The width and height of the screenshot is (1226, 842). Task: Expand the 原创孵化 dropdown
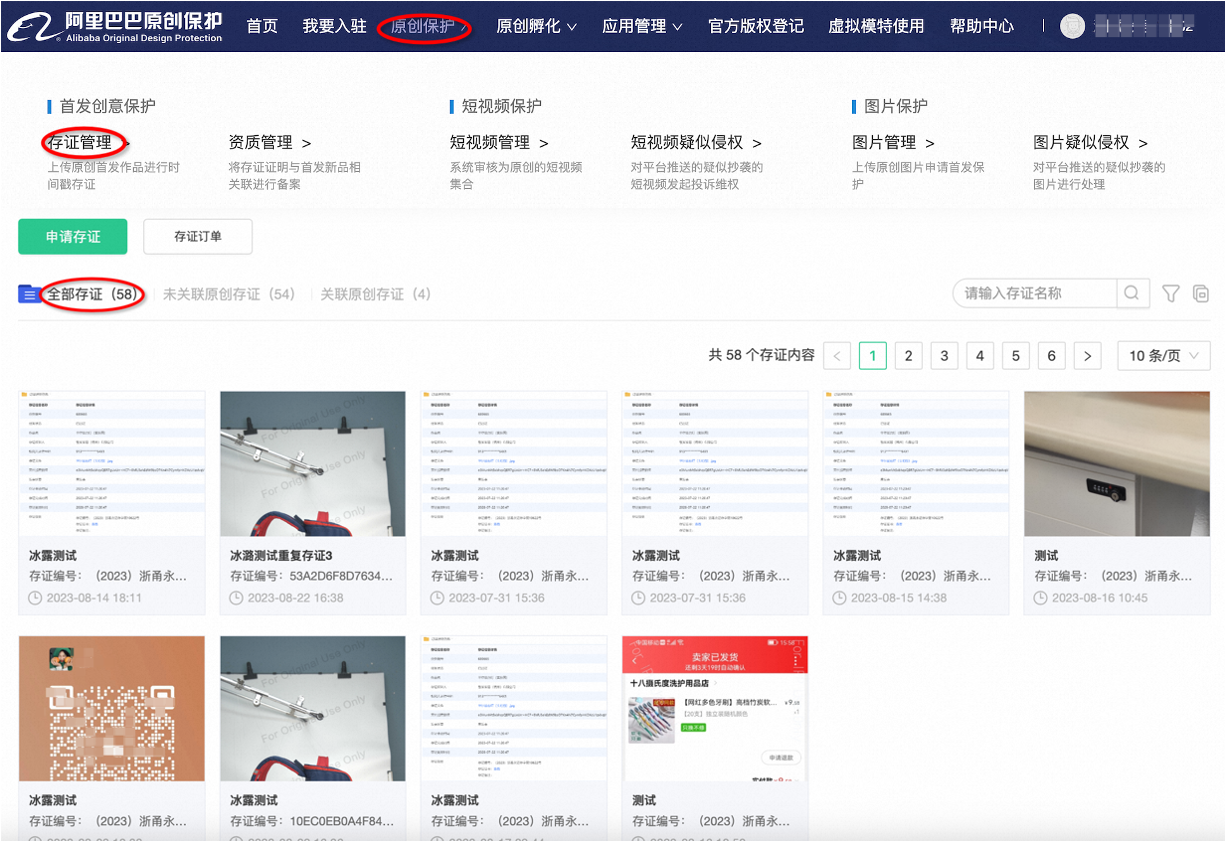(x=537, y=27)
